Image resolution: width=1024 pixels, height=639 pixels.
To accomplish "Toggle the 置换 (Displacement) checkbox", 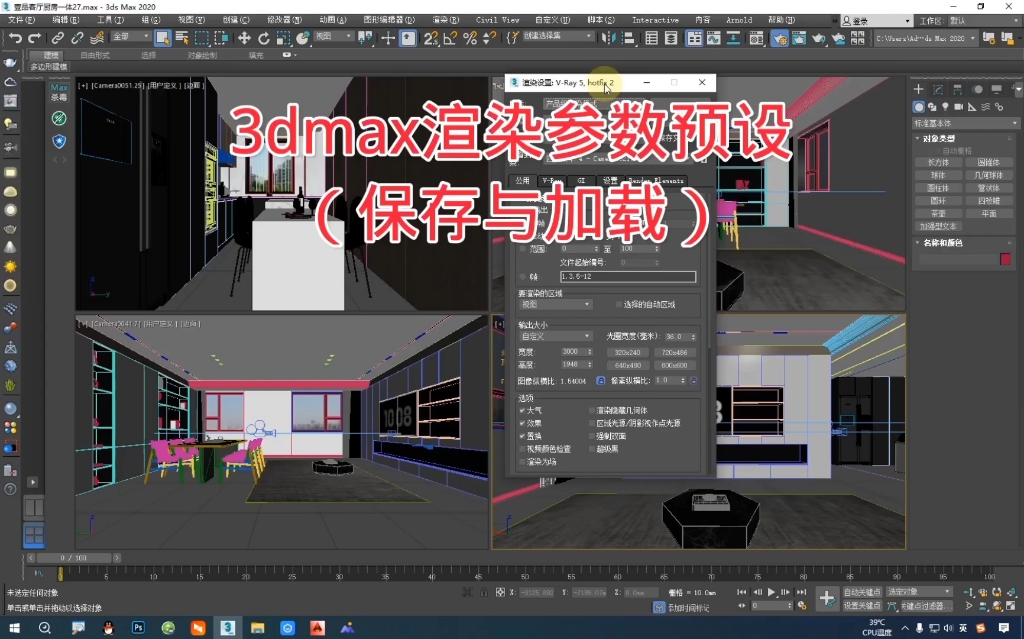I will click(x=521, y=436).
